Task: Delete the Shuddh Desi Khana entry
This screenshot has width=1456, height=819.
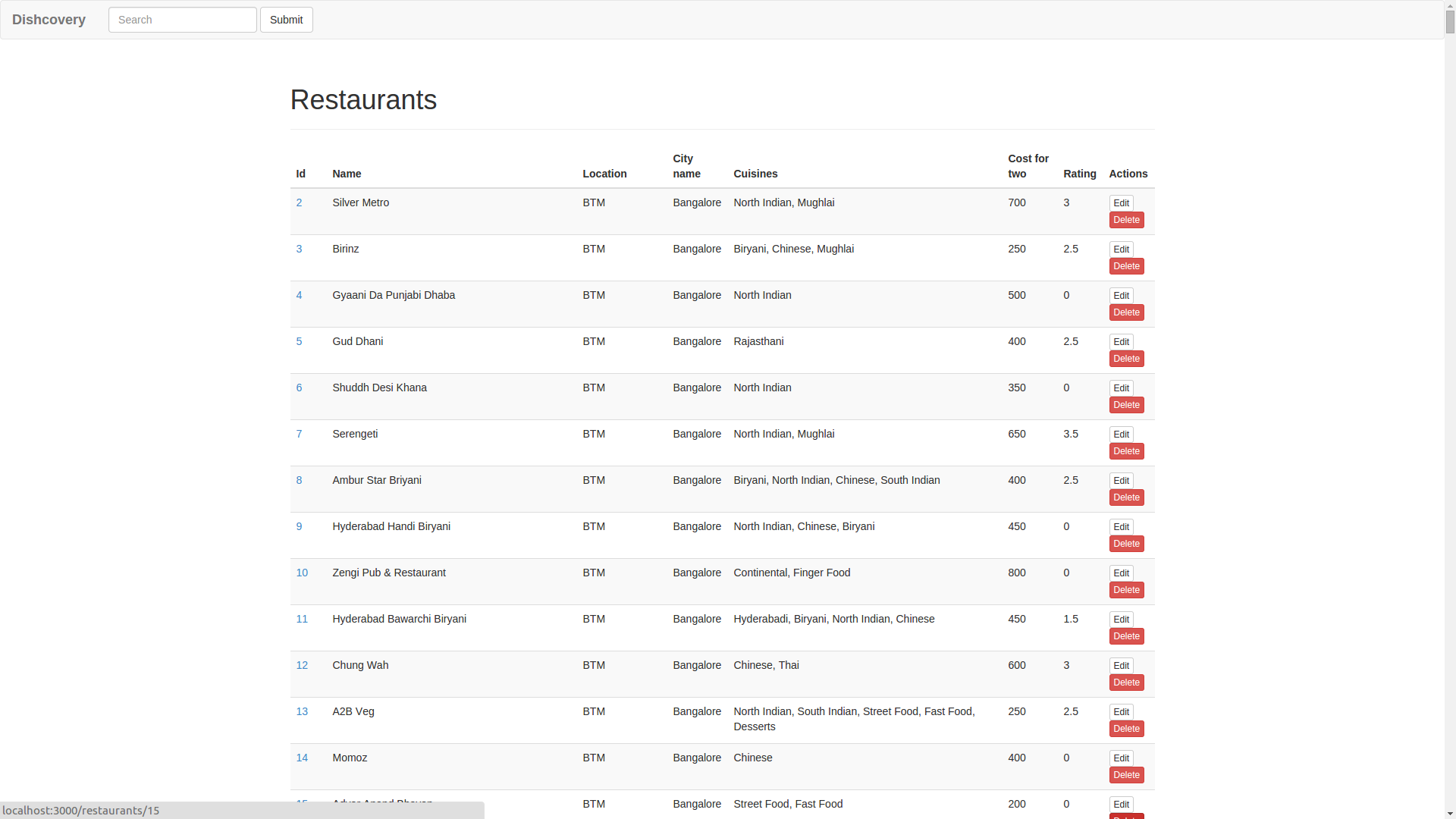Action: tap(1126, 405)
